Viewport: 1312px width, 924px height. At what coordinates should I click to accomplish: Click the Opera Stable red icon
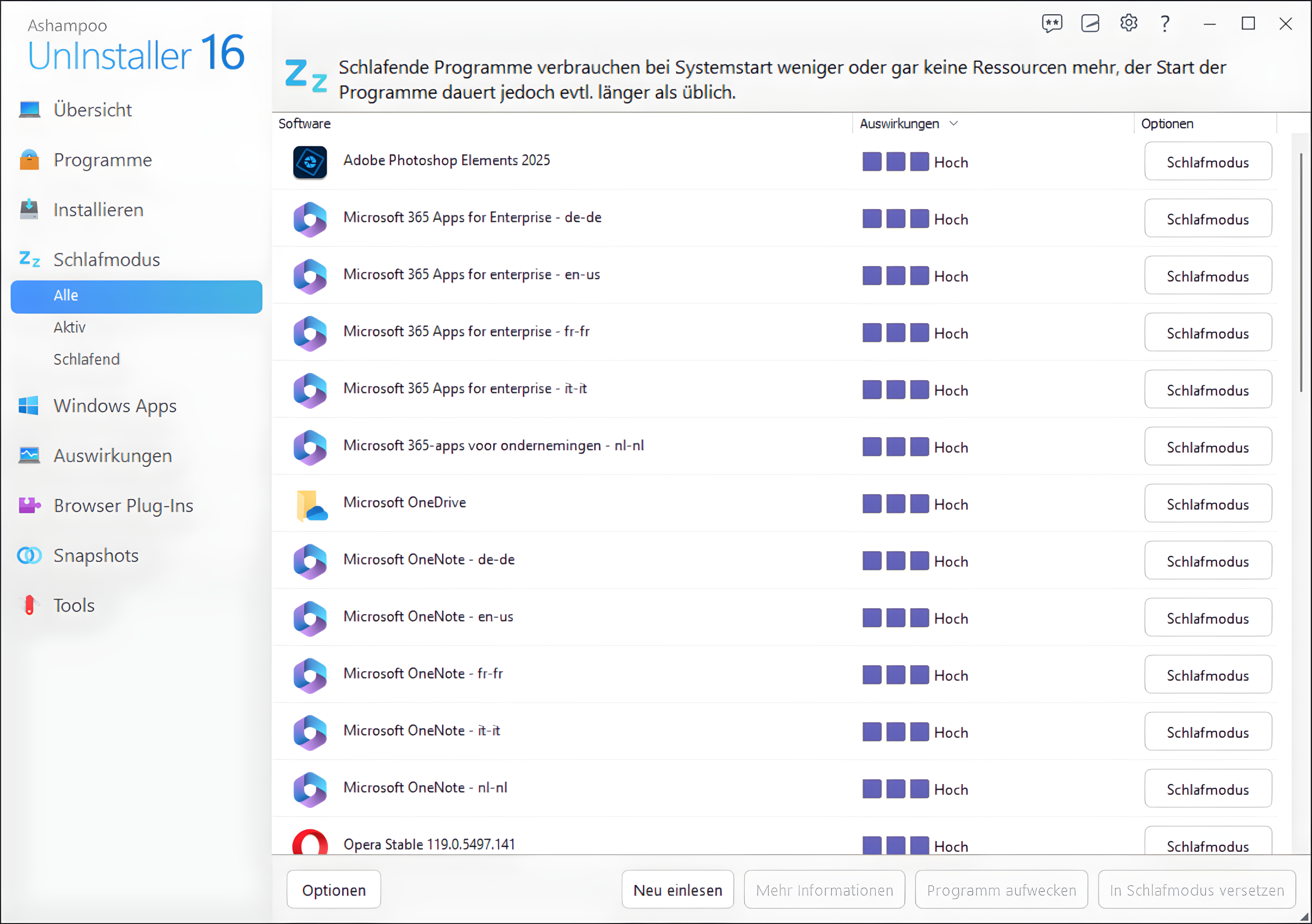click(x=310, y=843)
